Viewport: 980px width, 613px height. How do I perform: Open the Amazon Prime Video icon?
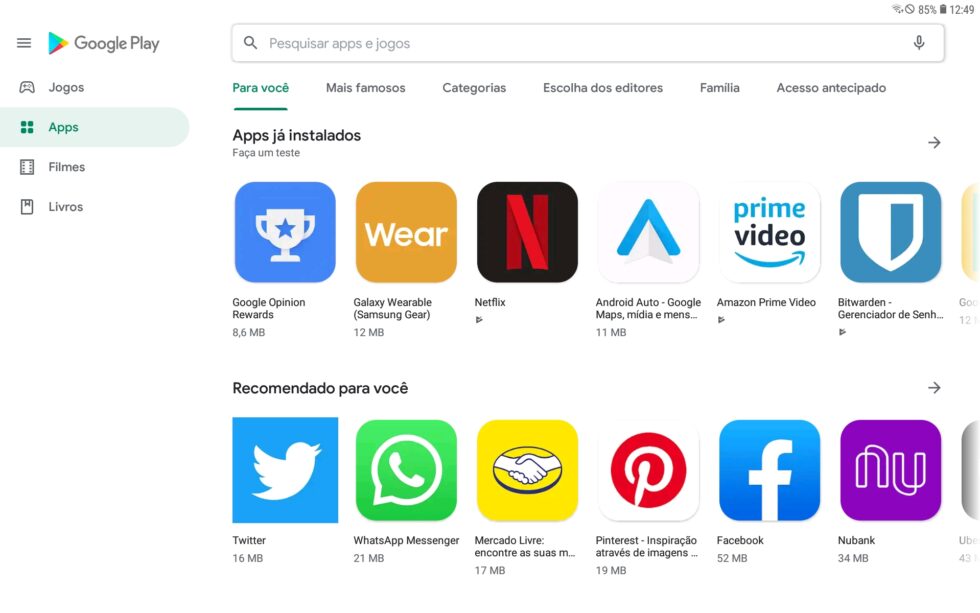769,232
